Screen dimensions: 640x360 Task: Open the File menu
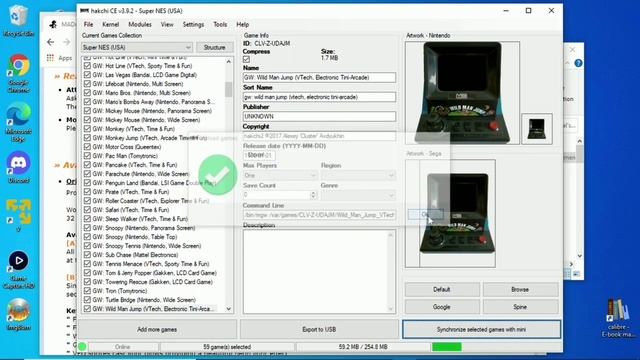point(88,24)
